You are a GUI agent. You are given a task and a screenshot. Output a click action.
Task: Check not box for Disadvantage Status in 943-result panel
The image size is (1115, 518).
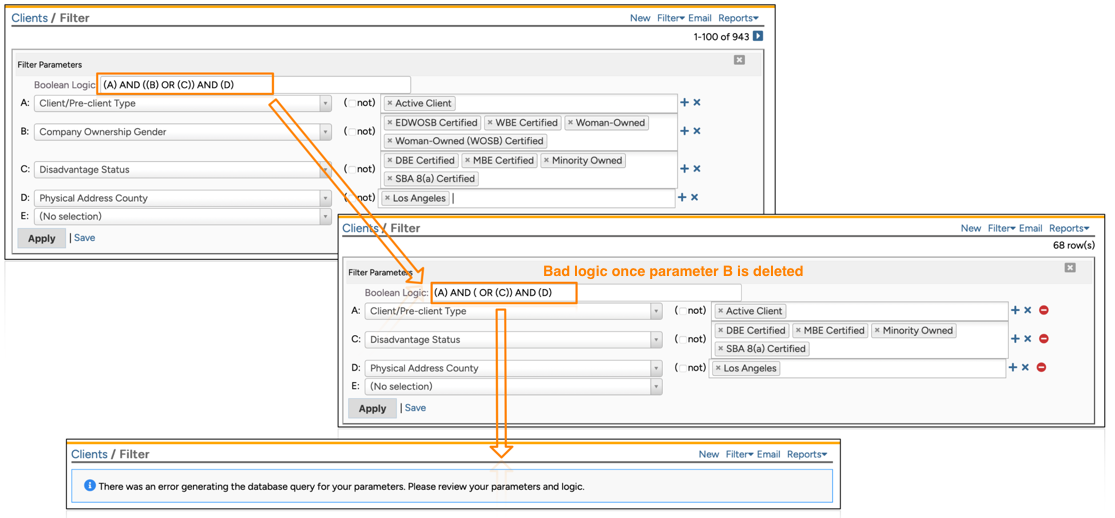tap(353, 169)
